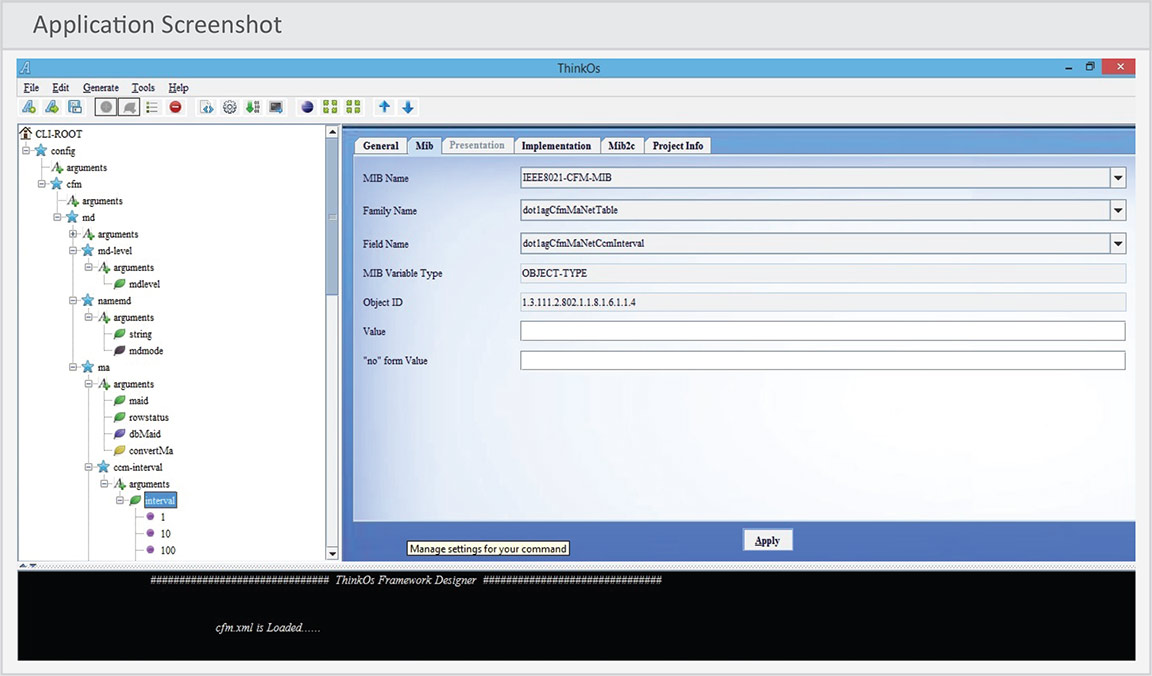Screen dimensions: 1152x676
Task: Collapse the ccm-interval tree node
Action: [x=88, y=467]
